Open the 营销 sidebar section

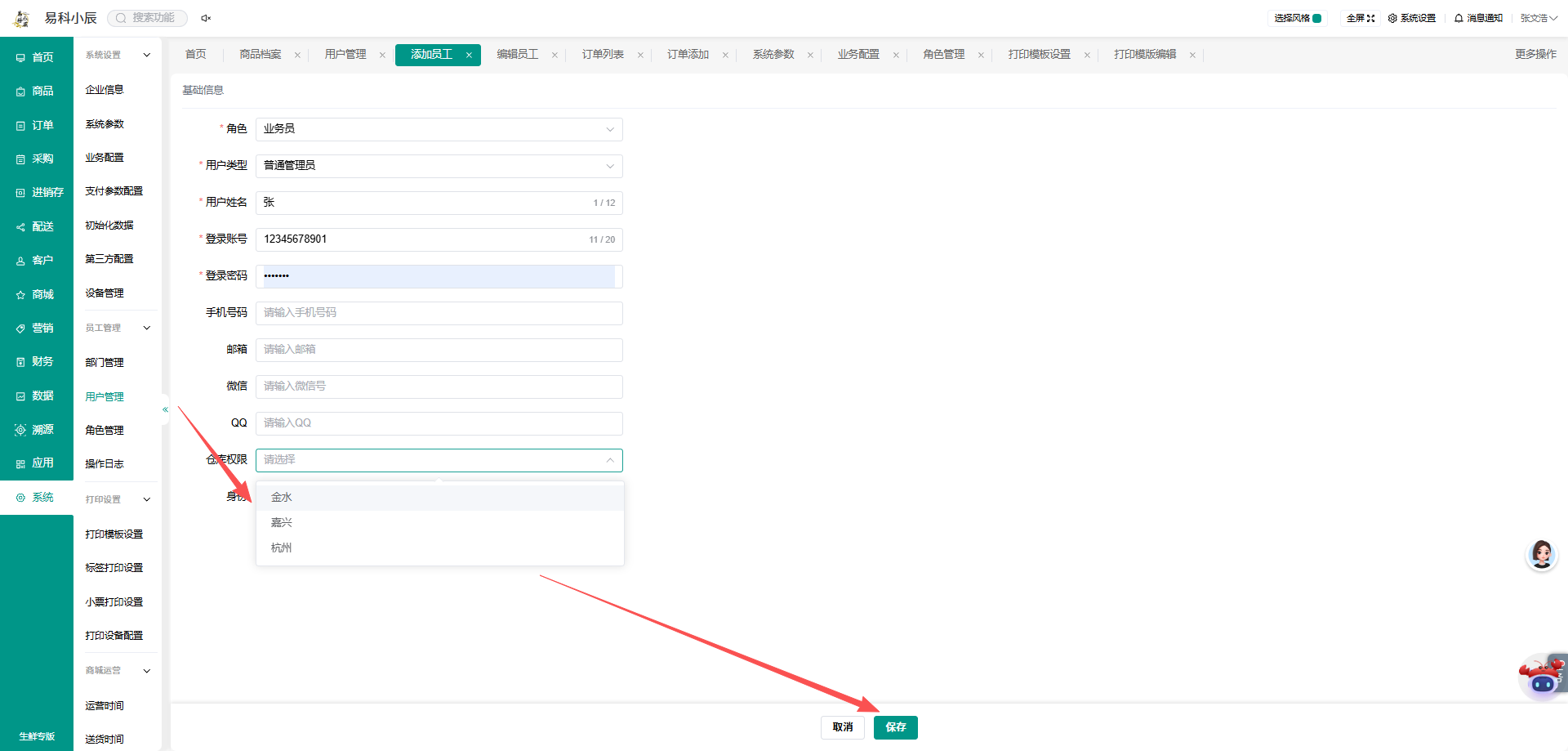click(x=37, y=328)
